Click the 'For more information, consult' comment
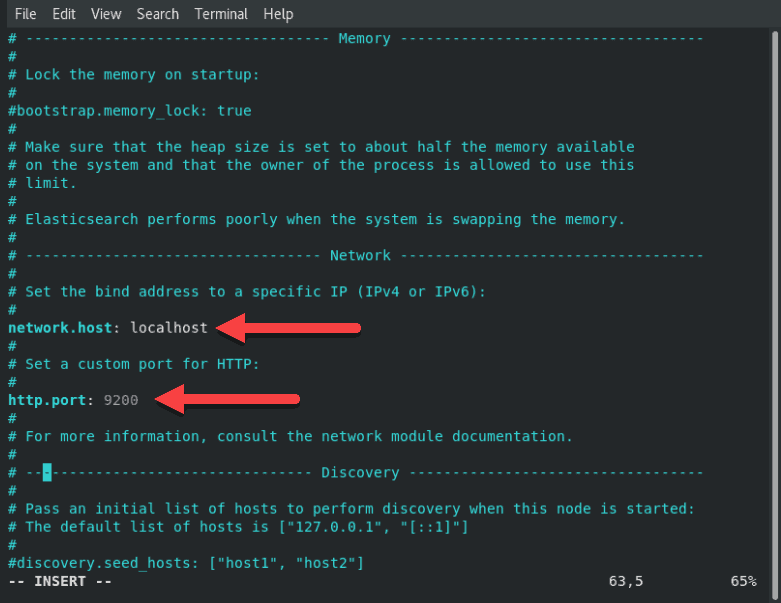This screenshot has width=781, height=603. pos(290,437)
